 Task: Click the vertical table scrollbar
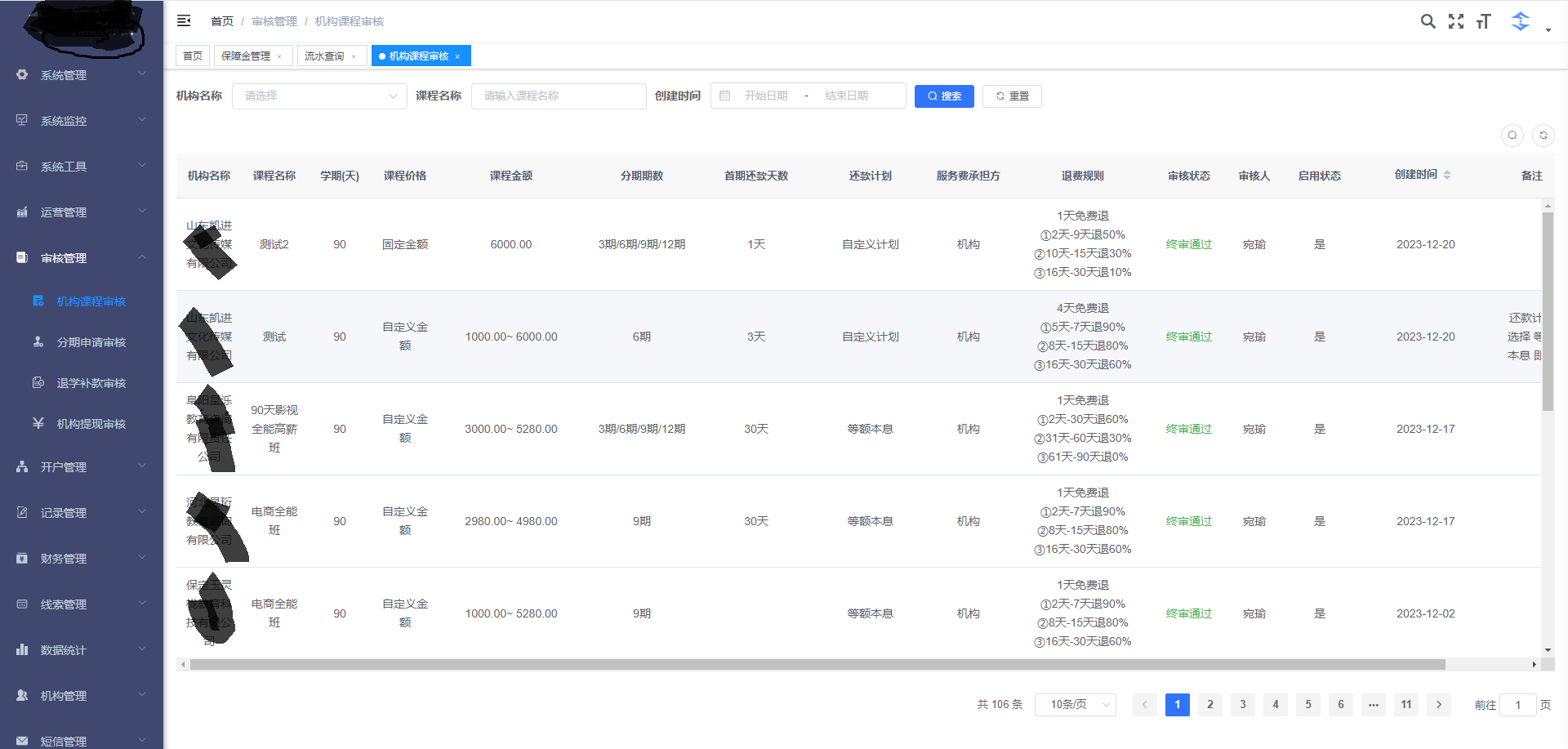tap(1548, 310)
